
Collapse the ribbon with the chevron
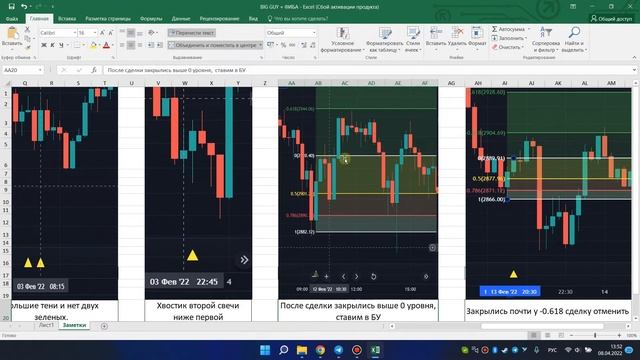pyautogui.click(x=634, y=58)
